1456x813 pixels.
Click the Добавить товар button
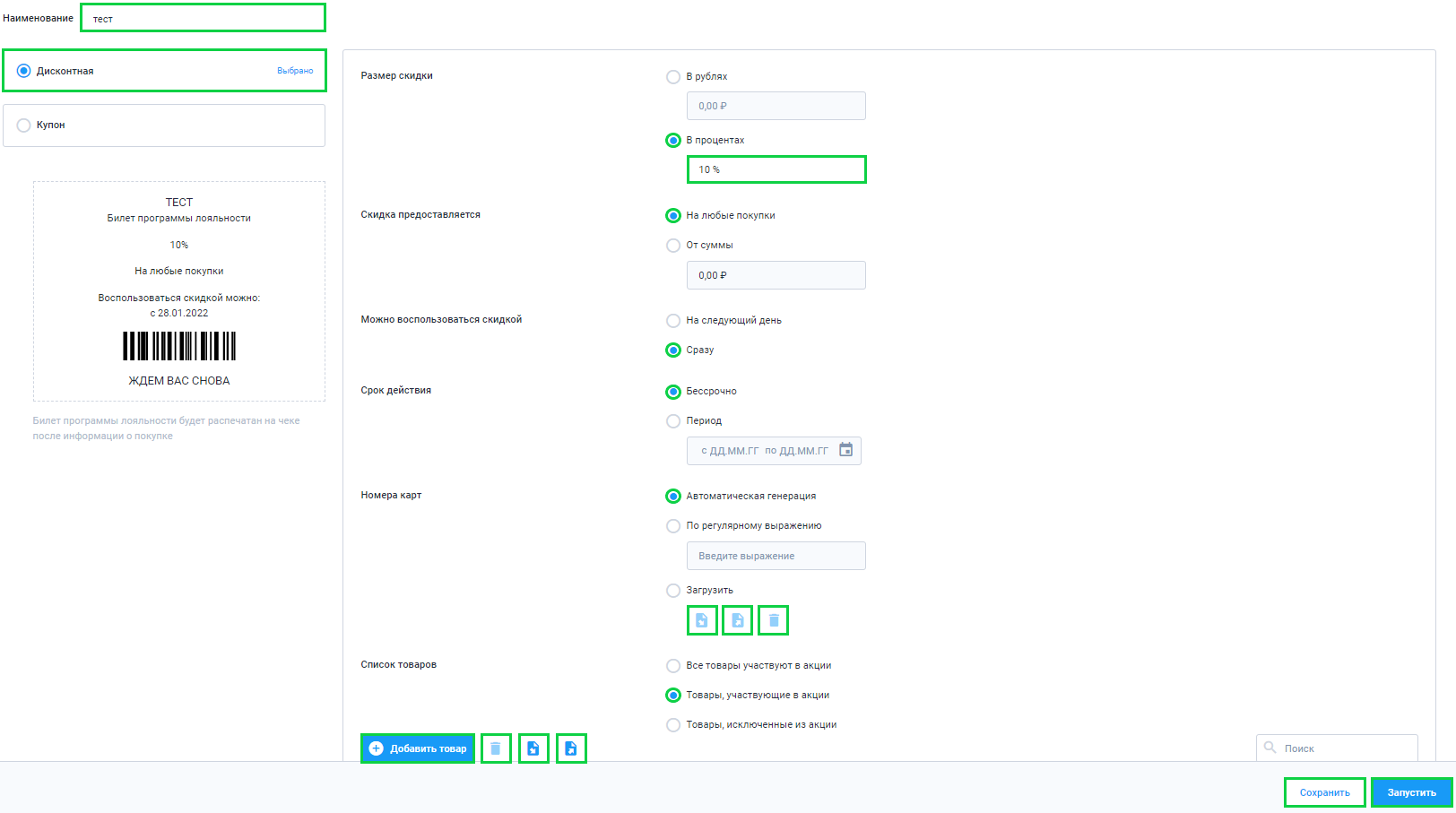[x=418, y=748]
